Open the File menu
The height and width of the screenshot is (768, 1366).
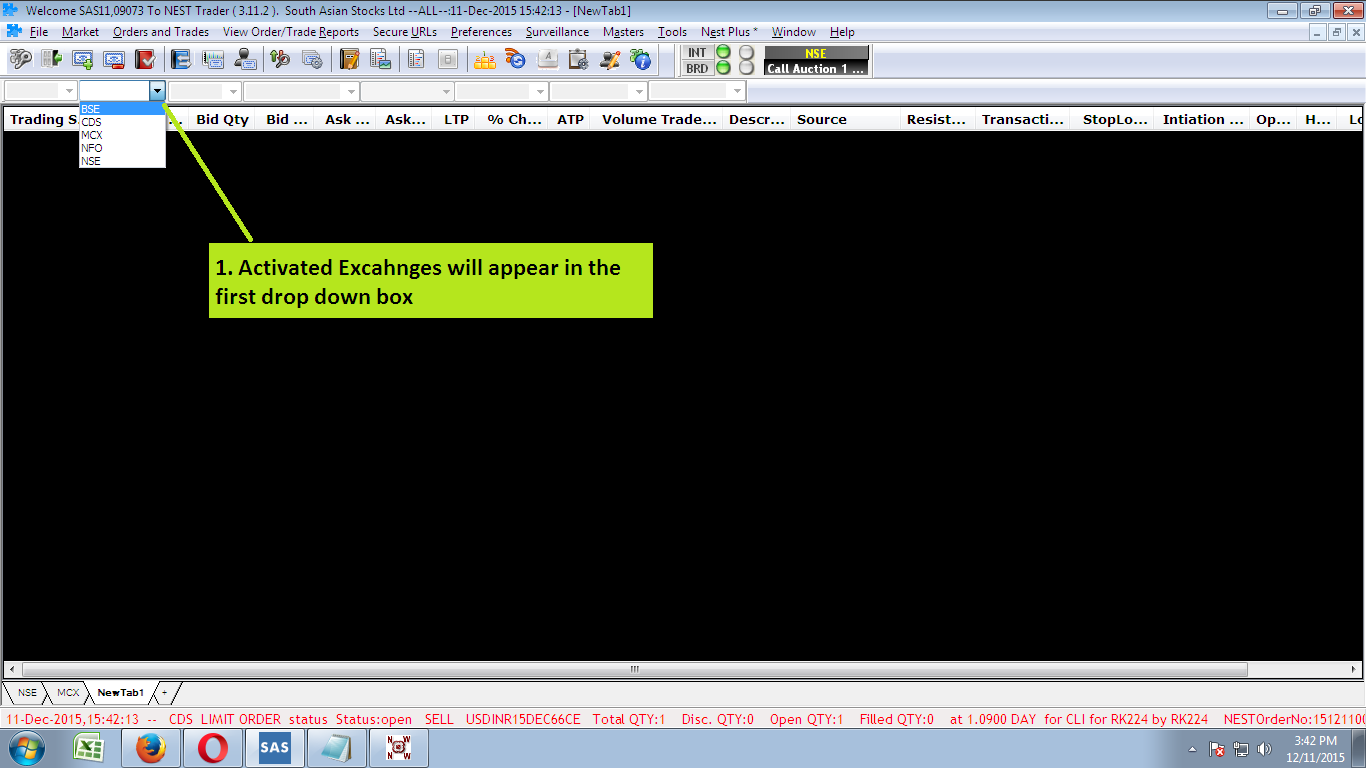point(39,32)
